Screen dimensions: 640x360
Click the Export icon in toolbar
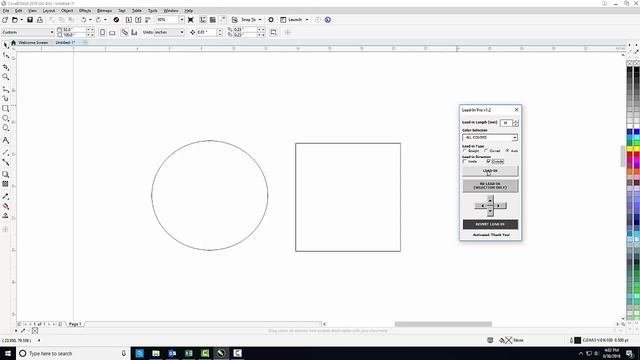click(138, 20)
